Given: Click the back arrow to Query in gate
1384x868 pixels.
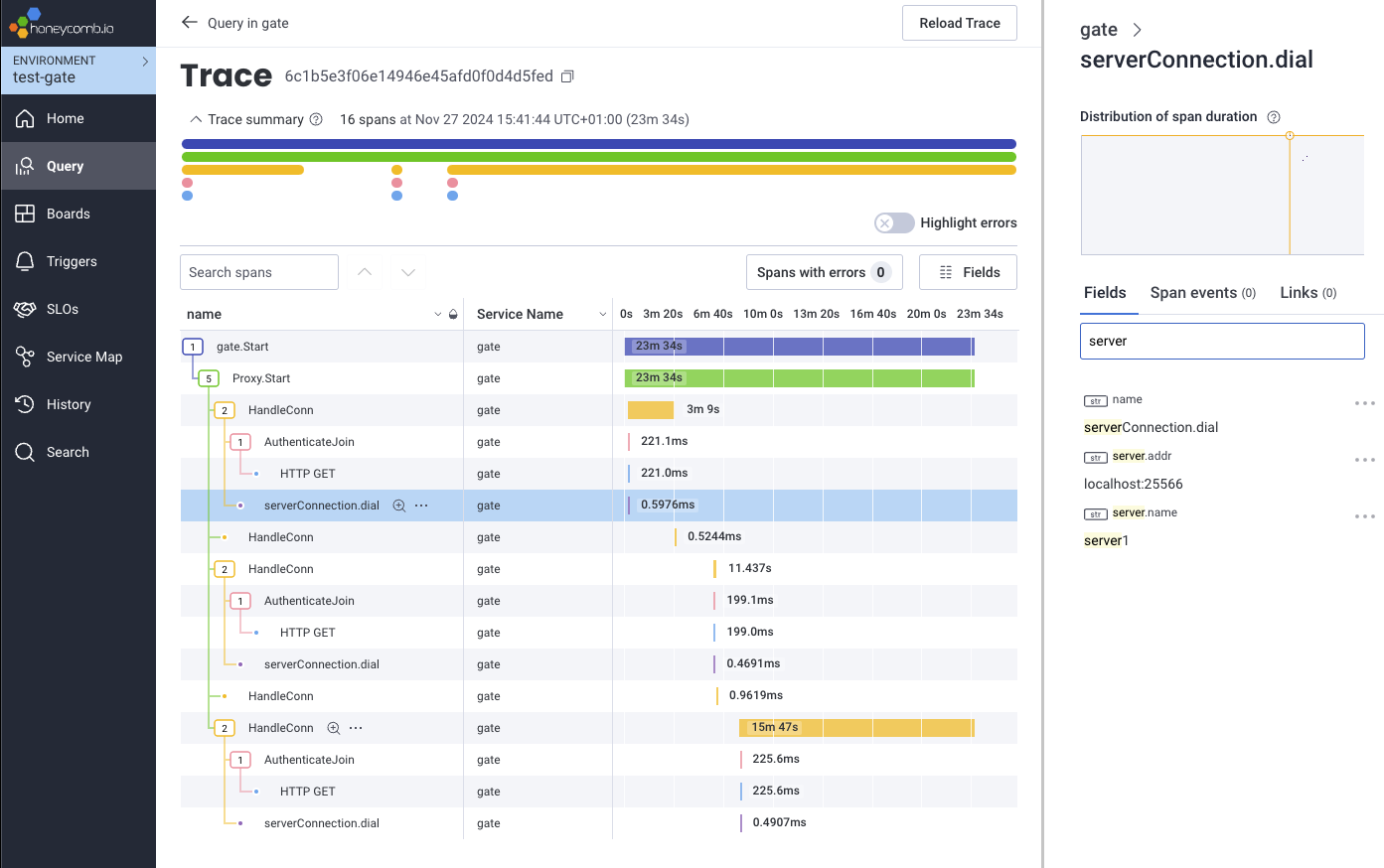Looking at the screenshot, I should [x=190, y=22].
